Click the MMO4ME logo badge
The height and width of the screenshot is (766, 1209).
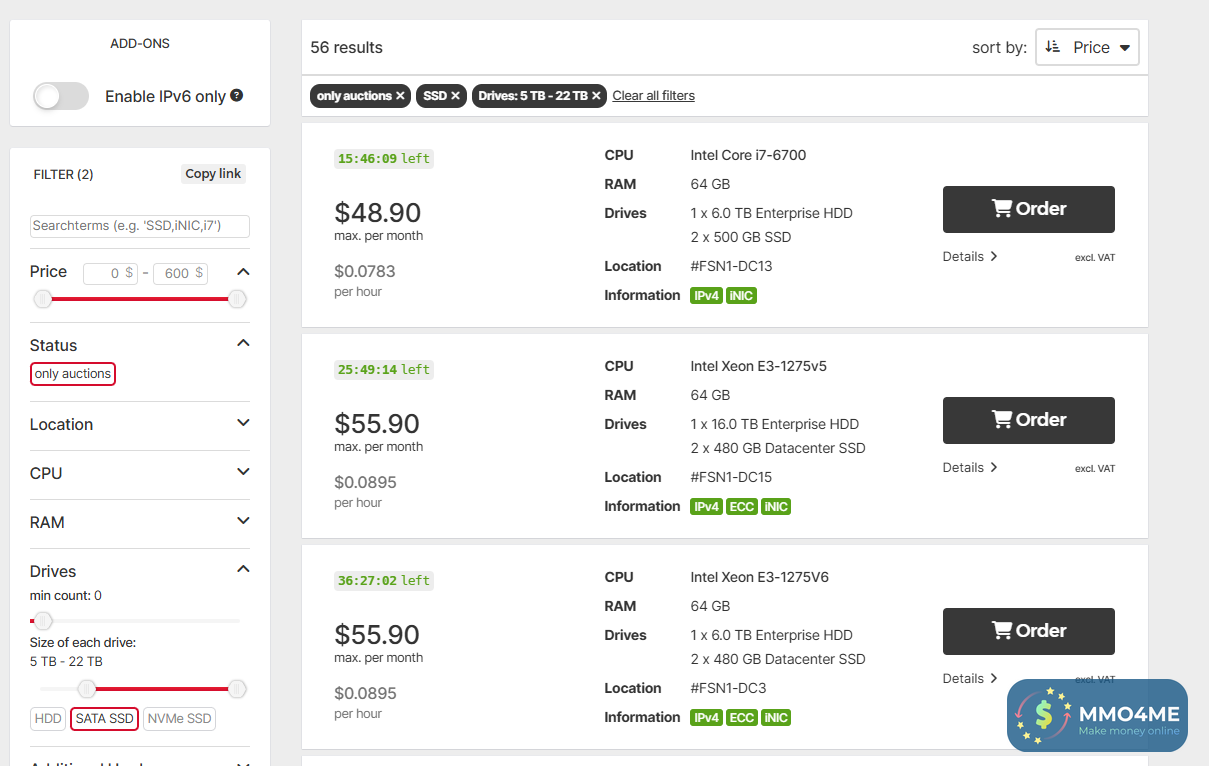click(x=1097, y=715)
